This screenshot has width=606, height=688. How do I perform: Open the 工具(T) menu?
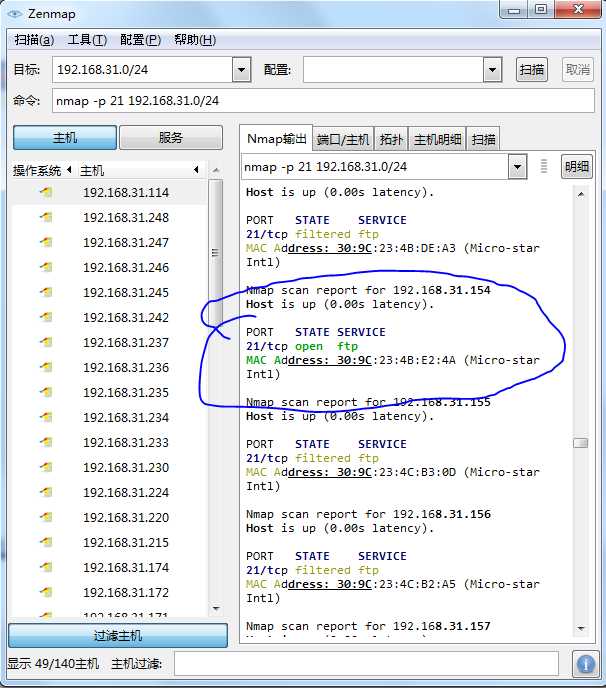click(87, 40)
